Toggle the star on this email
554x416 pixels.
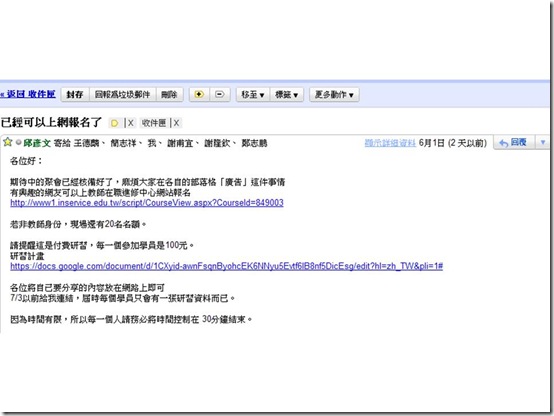[x=7, y=142]
